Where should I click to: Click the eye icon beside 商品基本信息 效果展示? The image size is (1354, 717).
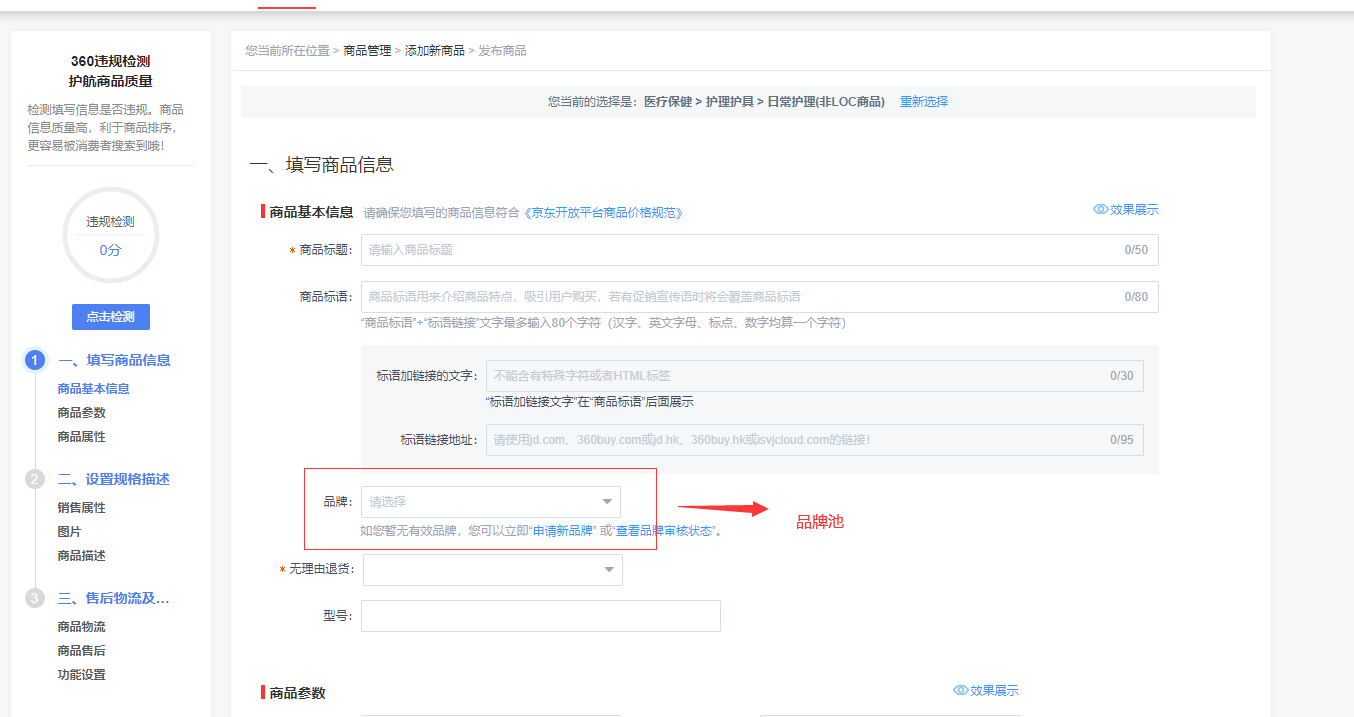(1100, 210)
